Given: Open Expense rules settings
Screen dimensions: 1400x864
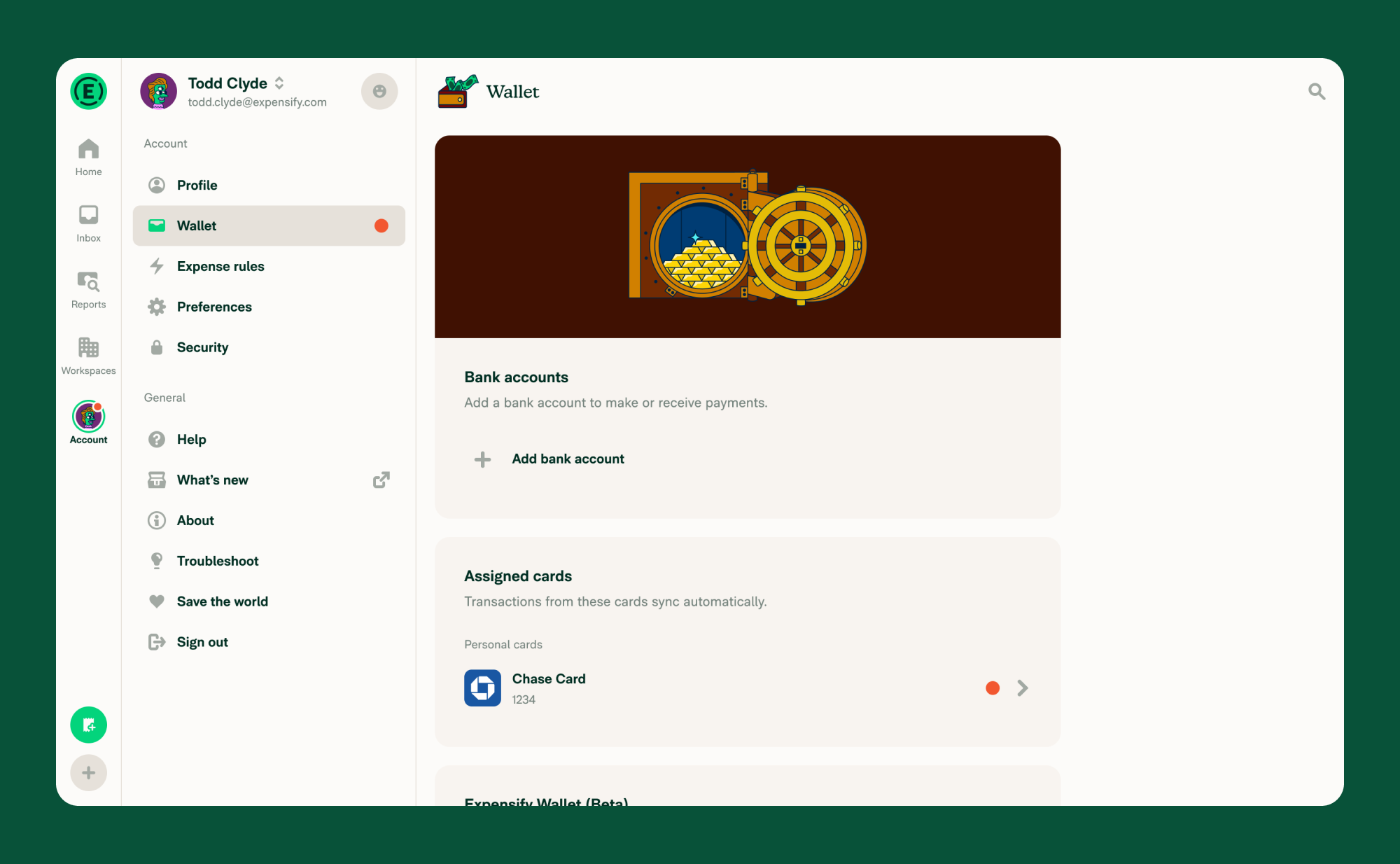Looking at the screenshot, I should click(269, 266).
